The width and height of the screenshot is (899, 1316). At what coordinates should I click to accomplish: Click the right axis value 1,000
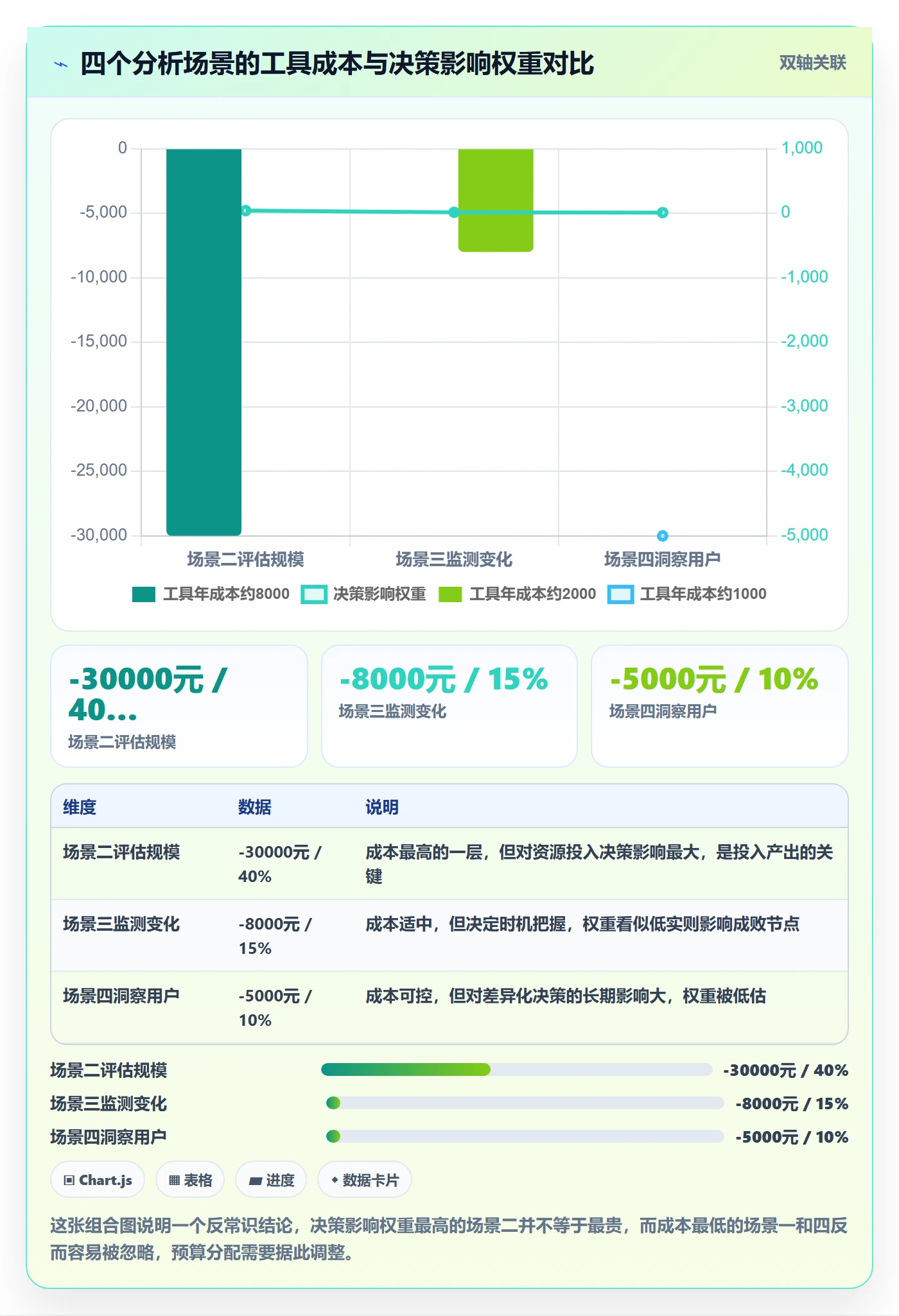coord(801,148)
